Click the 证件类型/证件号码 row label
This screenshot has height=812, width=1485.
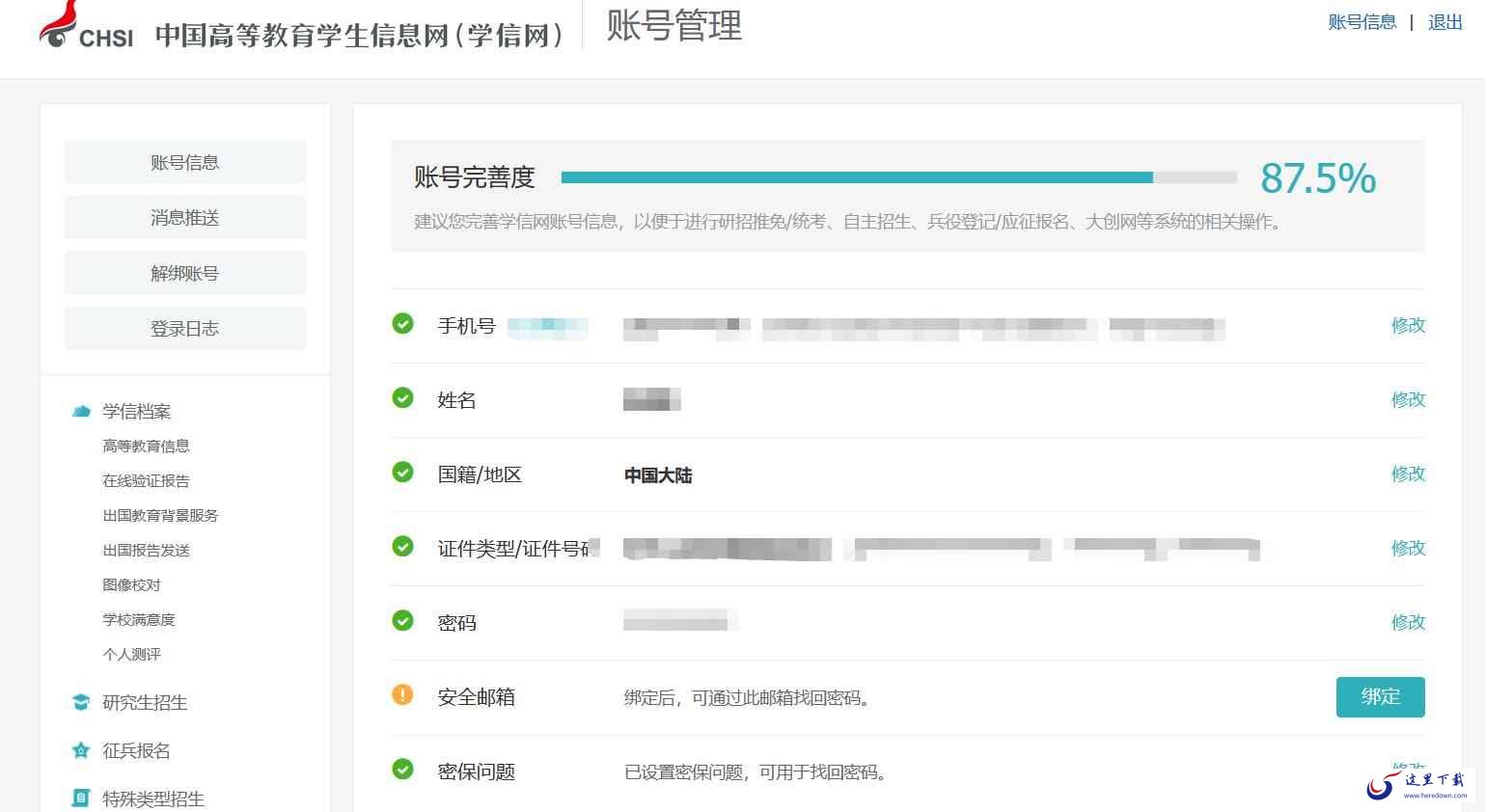[x=518, y=549]
